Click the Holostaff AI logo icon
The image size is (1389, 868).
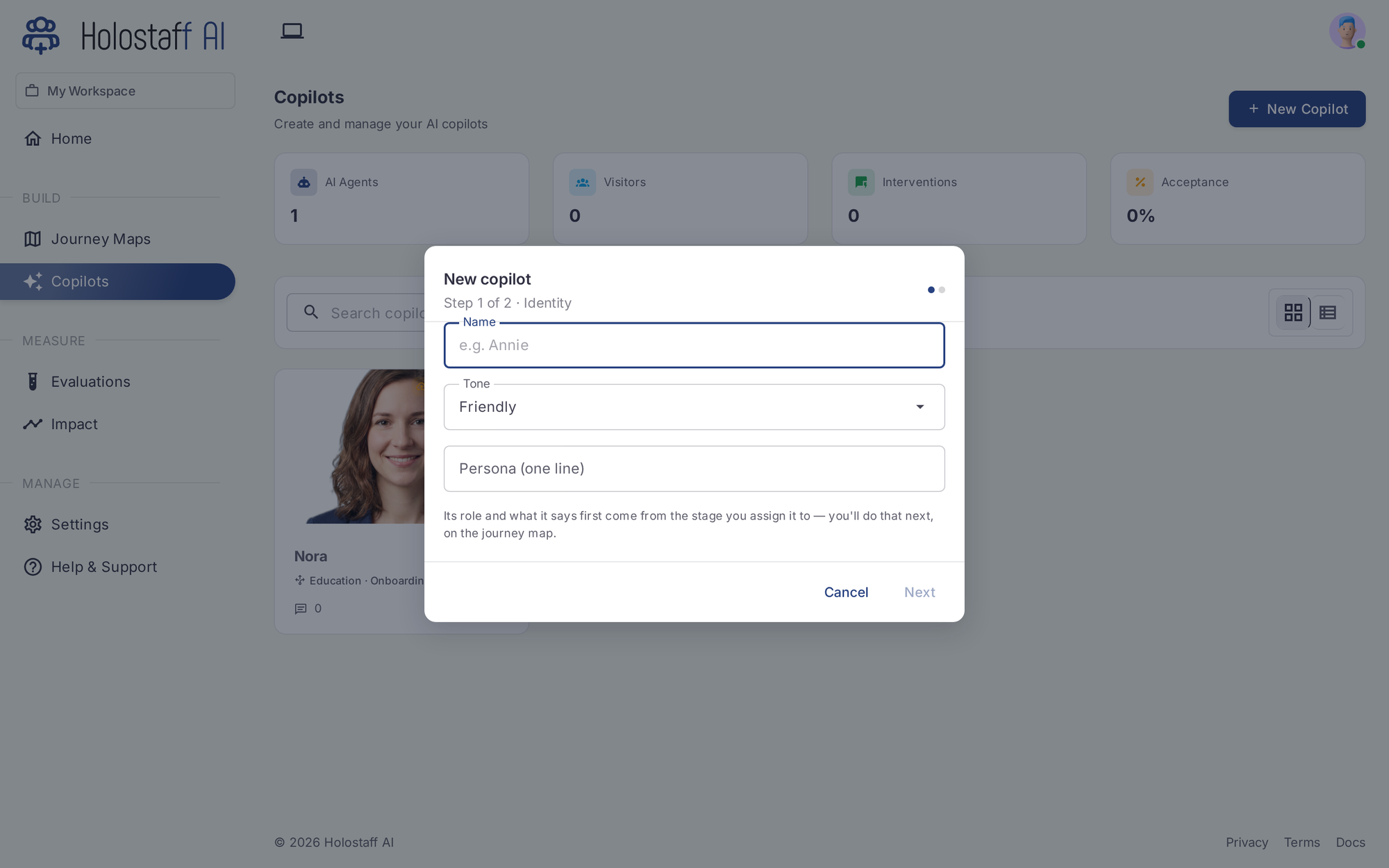pyautogui.click(x=40, y=35)
